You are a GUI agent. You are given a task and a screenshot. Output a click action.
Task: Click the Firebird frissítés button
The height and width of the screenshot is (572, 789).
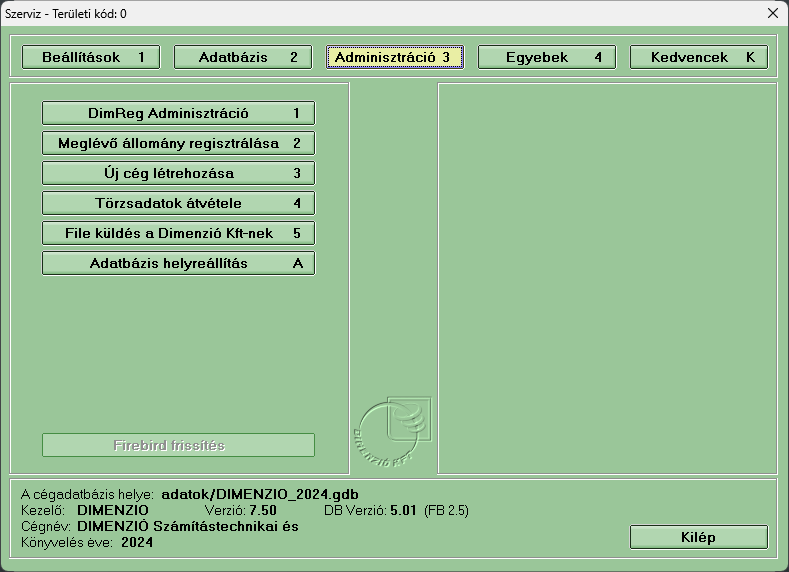[x=179, y=445]
